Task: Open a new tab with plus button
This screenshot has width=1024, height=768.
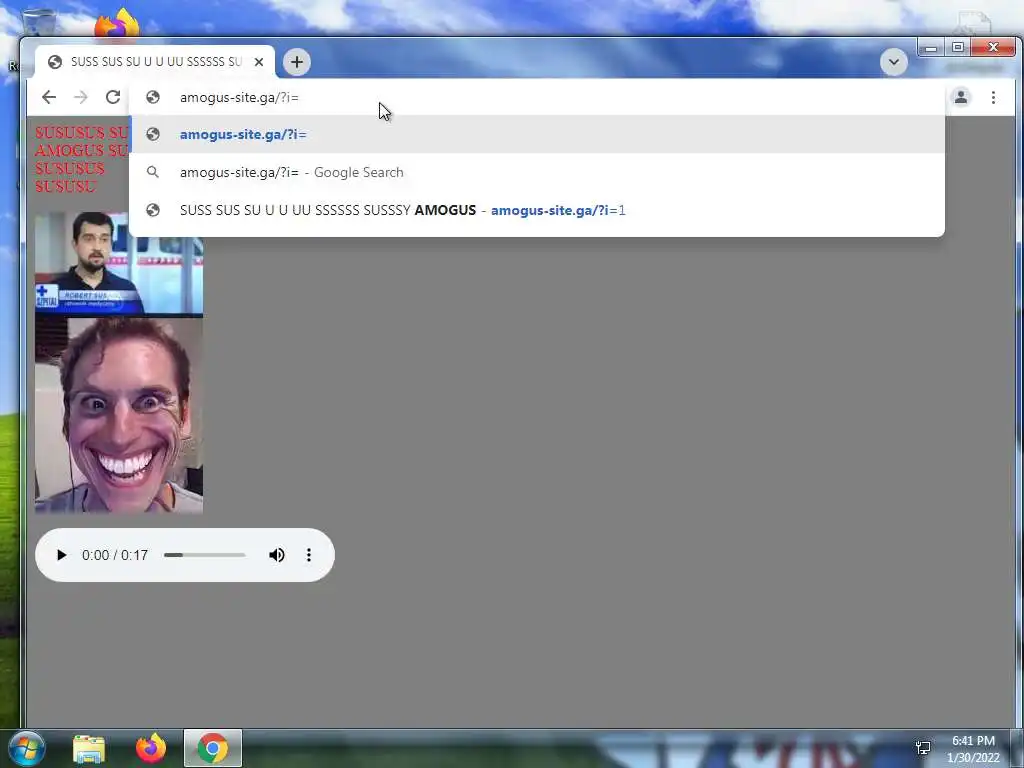Action: (x=297, y=62)
